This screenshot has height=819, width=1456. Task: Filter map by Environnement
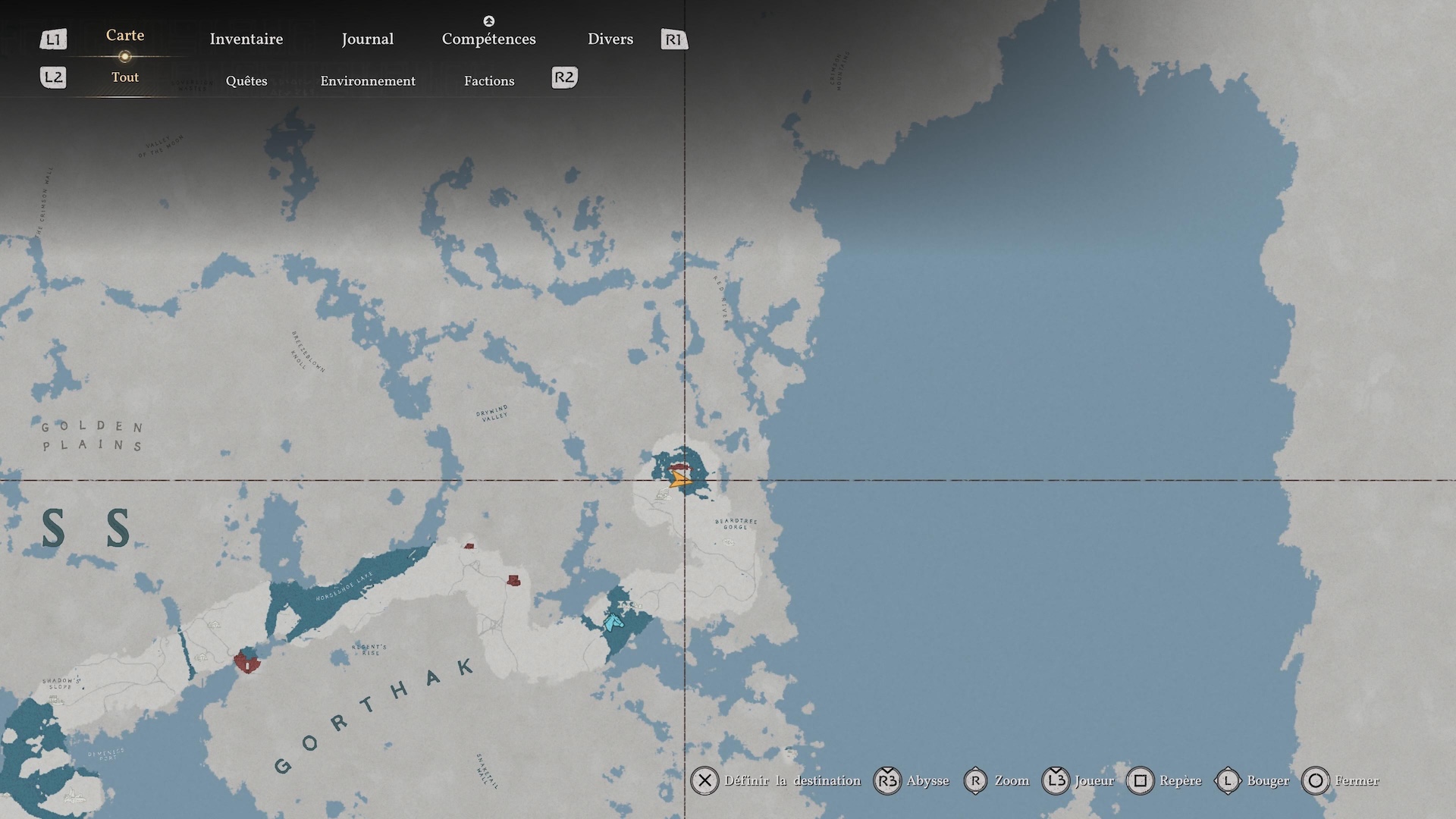tap(368, 81)
